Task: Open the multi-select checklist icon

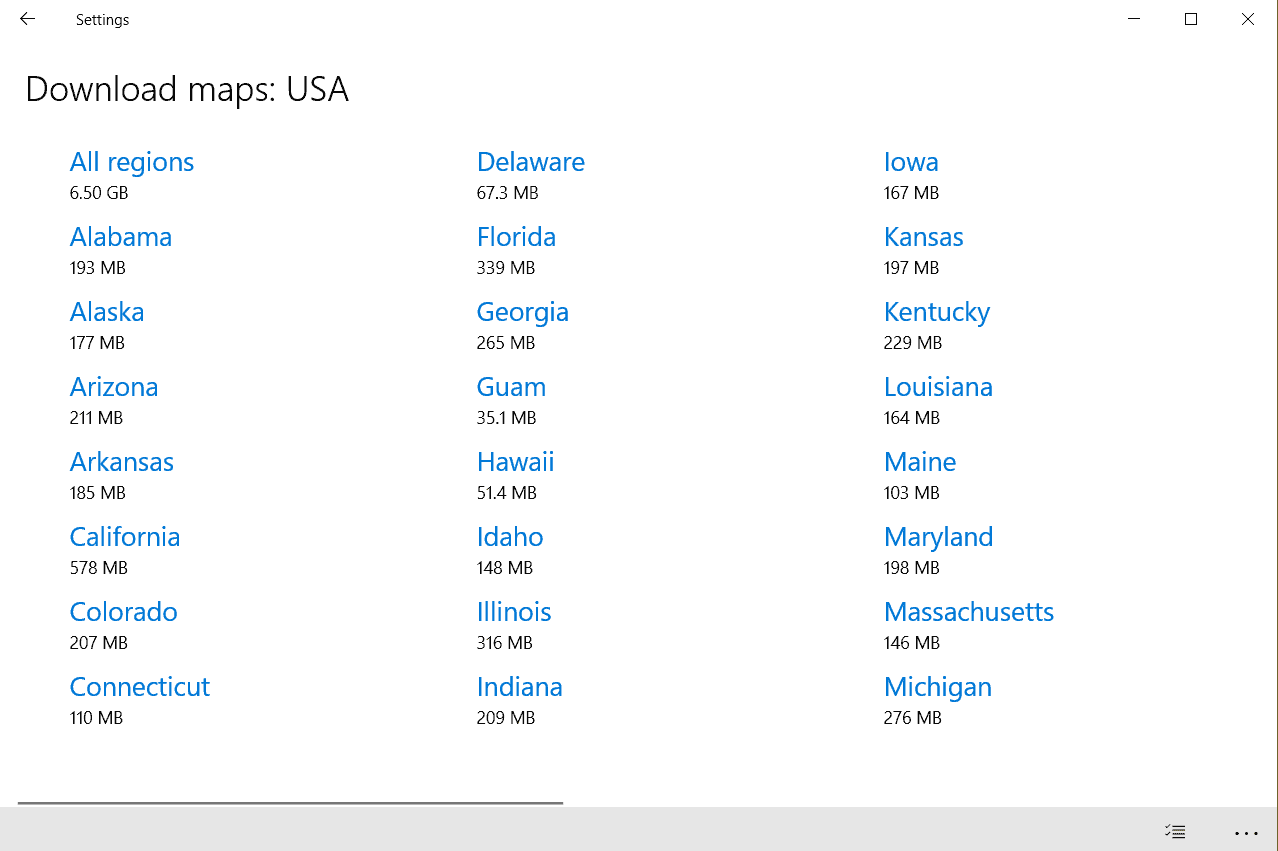Action: 1175,831
